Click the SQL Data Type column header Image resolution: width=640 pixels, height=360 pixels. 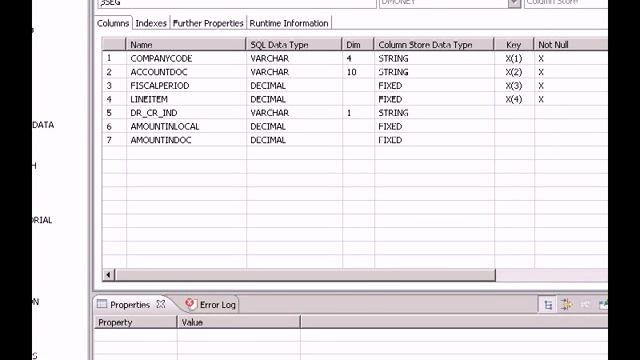(x=293, y=44)
